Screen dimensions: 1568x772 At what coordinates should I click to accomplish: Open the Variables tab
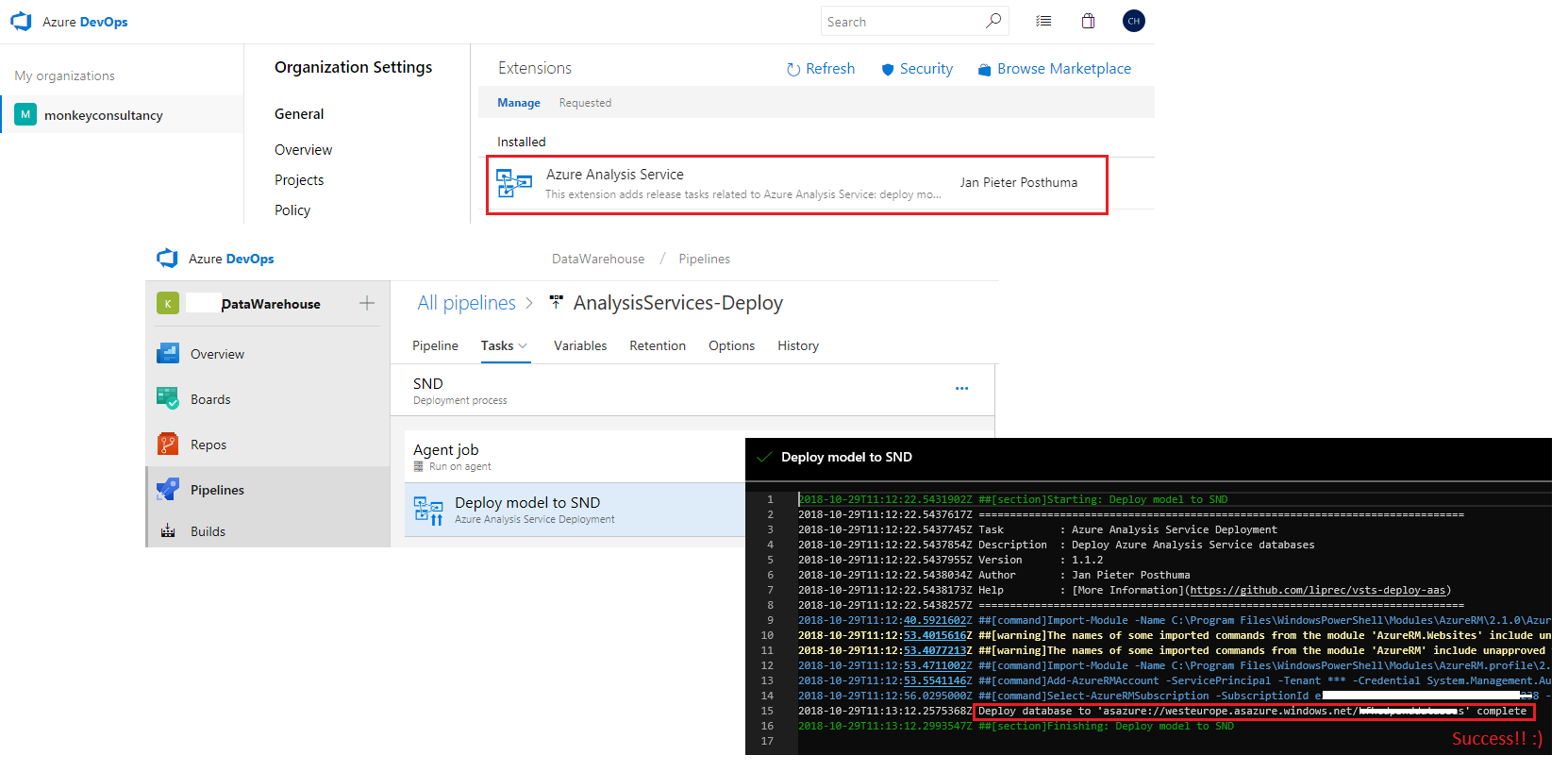(580, 345)
